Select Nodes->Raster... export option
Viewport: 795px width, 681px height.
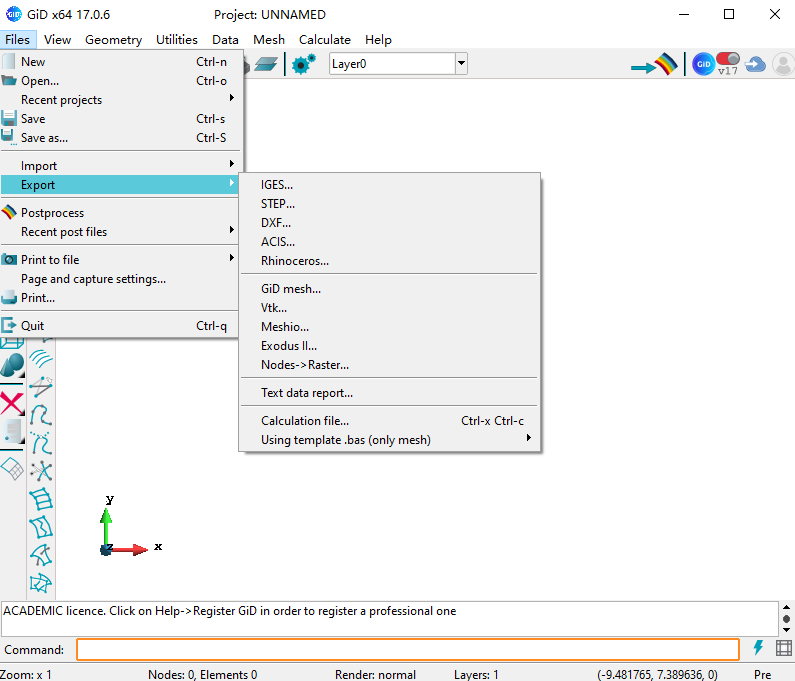(389, 365)
